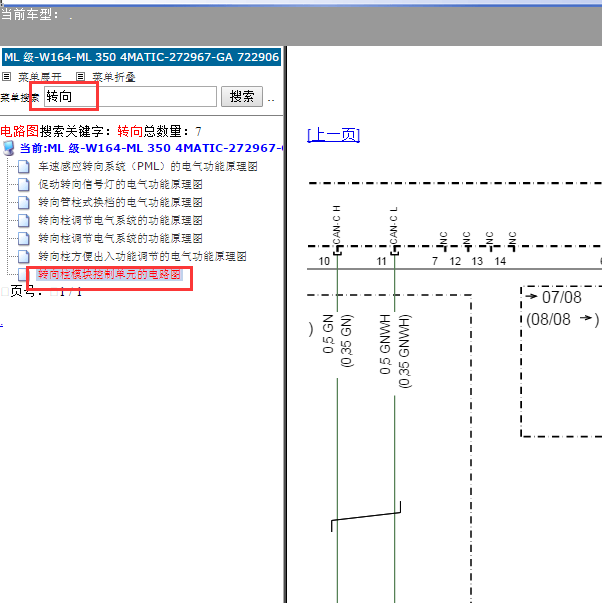602x603 pixels.
Task: Click pin number 7 in diagram
Action: [435, 262]
